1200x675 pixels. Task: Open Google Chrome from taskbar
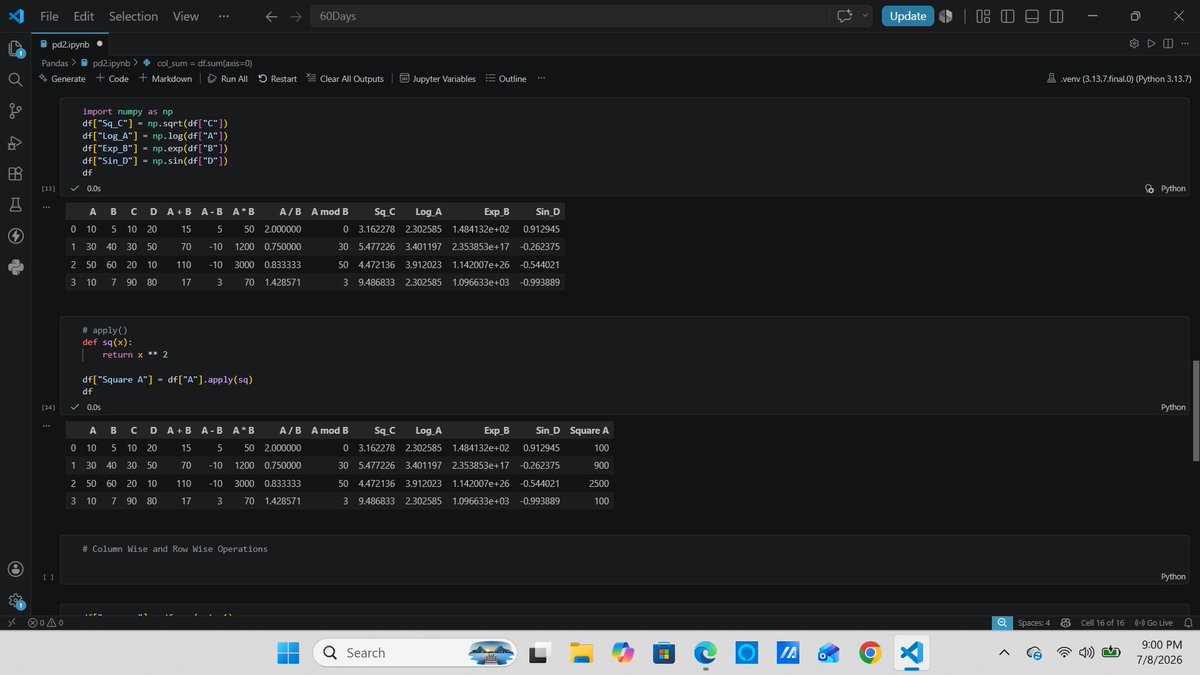(870, 652)
